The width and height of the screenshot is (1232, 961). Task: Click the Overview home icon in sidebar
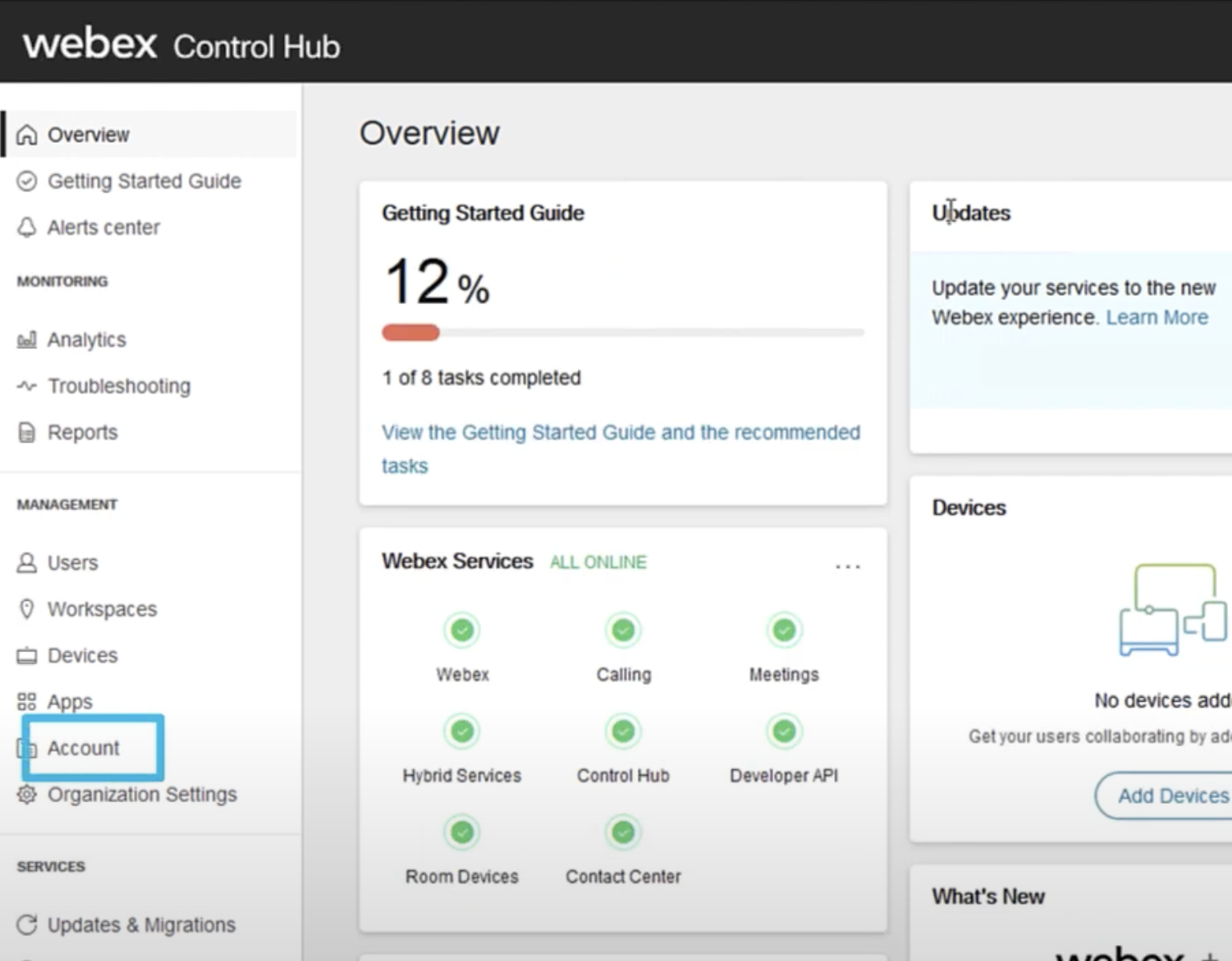coord(26,135)
